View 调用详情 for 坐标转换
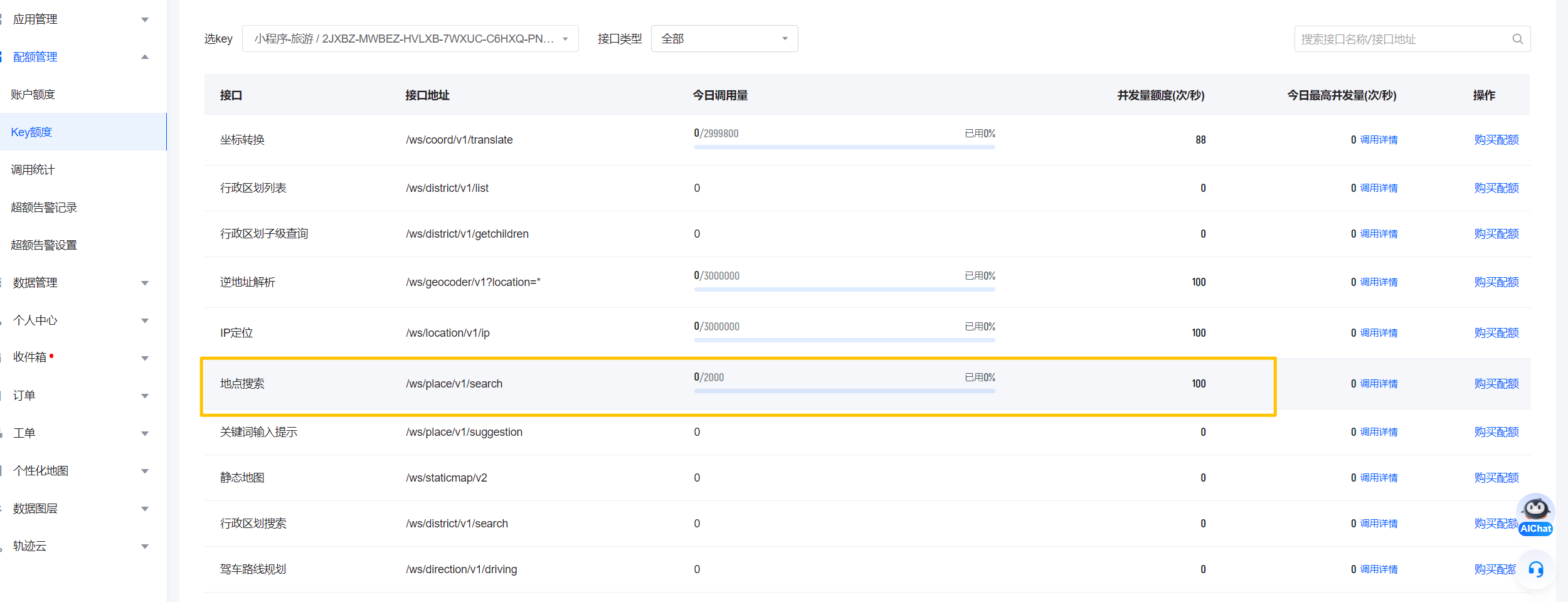 (1379, 140)
